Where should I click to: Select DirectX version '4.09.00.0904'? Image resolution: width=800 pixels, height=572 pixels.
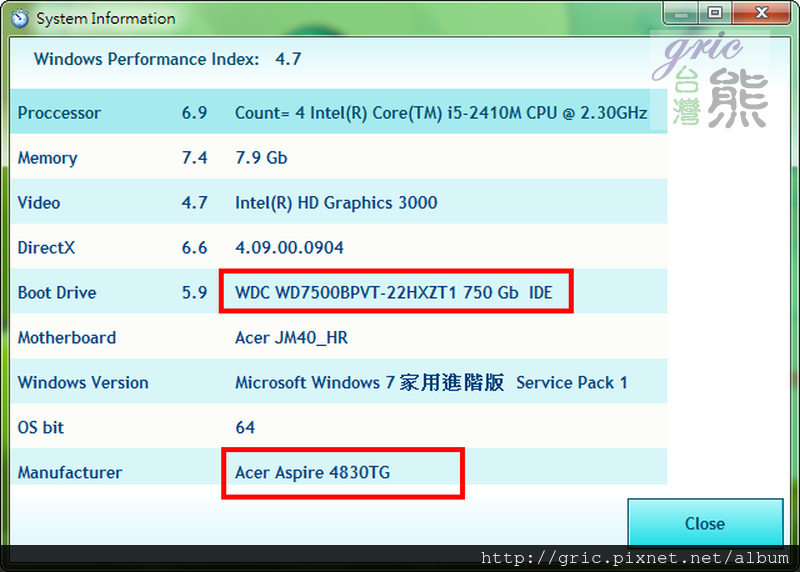(x=289, y=247)
